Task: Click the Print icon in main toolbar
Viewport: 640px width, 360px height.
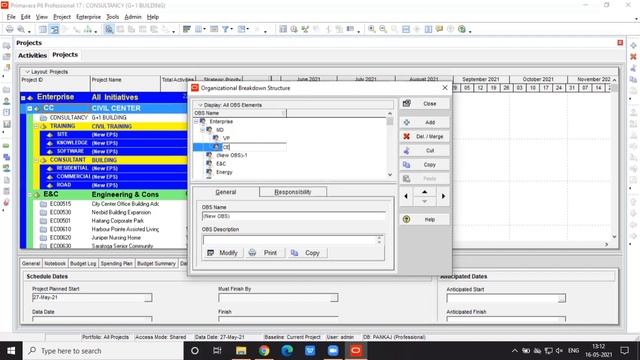Action: tap(9, 29)
